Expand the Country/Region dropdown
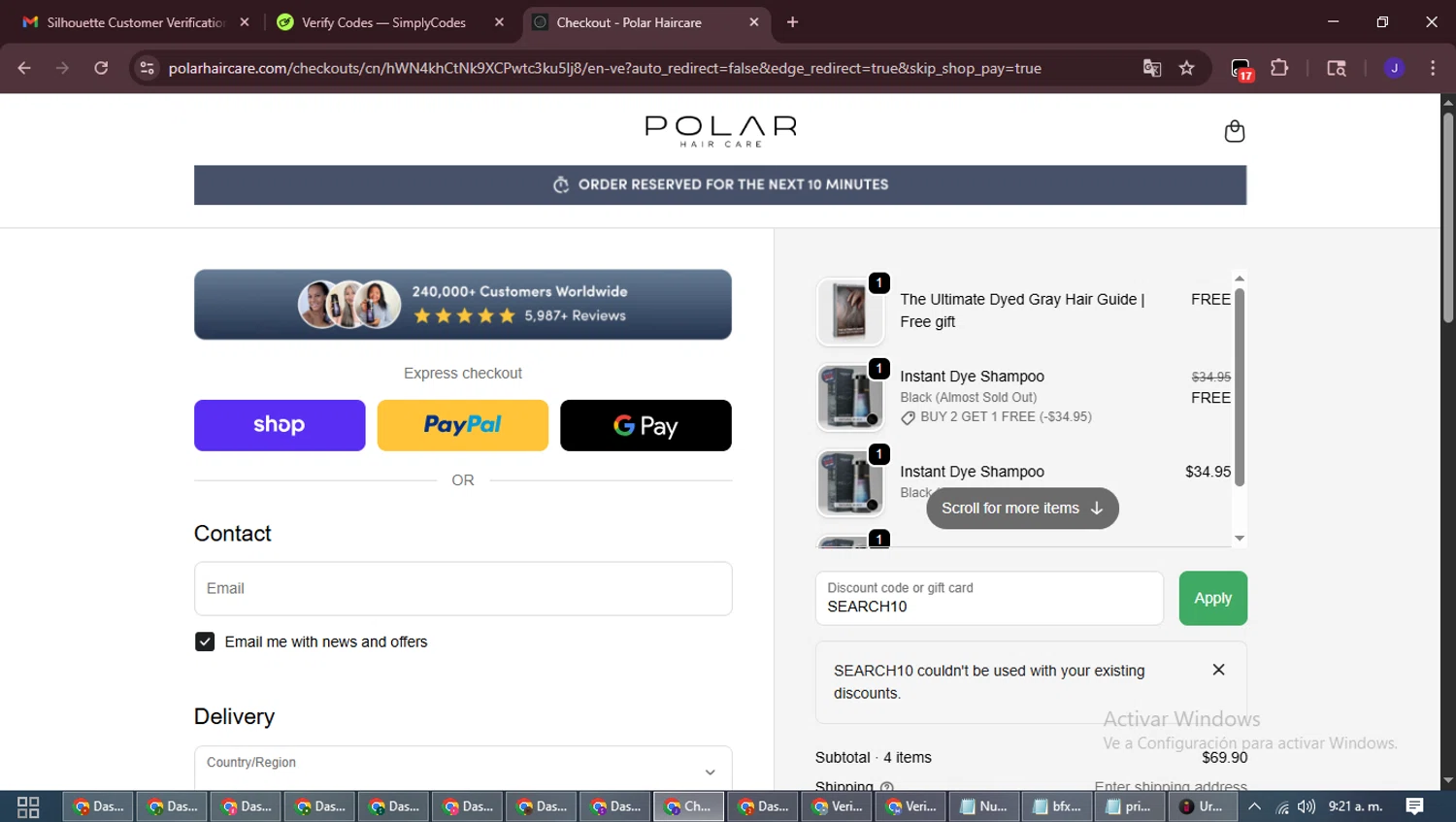Viewport: 1456px width, 822px height. point(463,768)
